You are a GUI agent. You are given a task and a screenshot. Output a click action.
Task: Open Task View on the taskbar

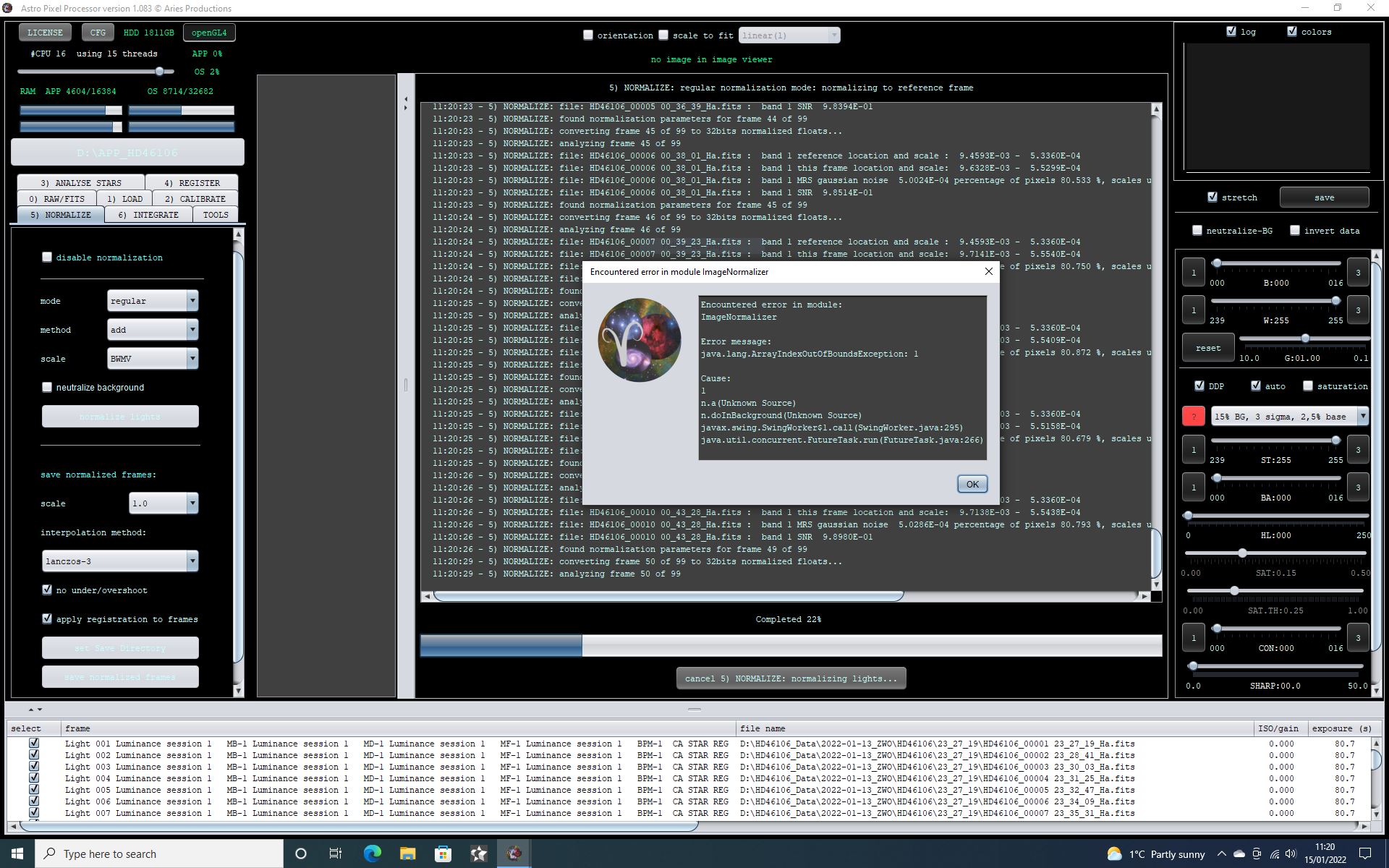(x=336, y=854)
